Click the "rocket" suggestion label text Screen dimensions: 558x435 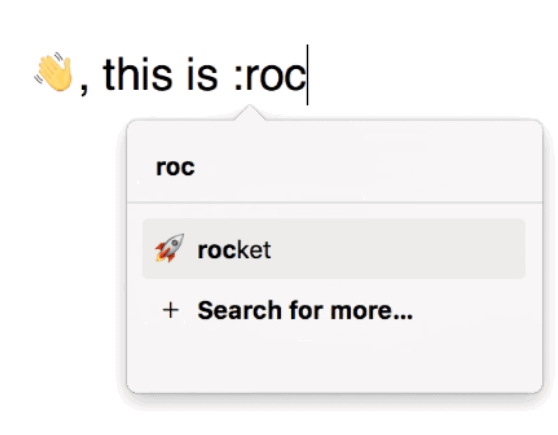[234, 250]
